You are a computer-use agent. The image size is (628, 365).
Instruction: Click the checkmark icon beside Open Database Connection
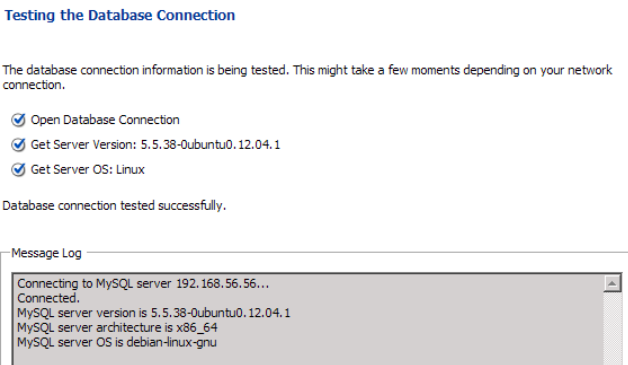pos(18,120)
